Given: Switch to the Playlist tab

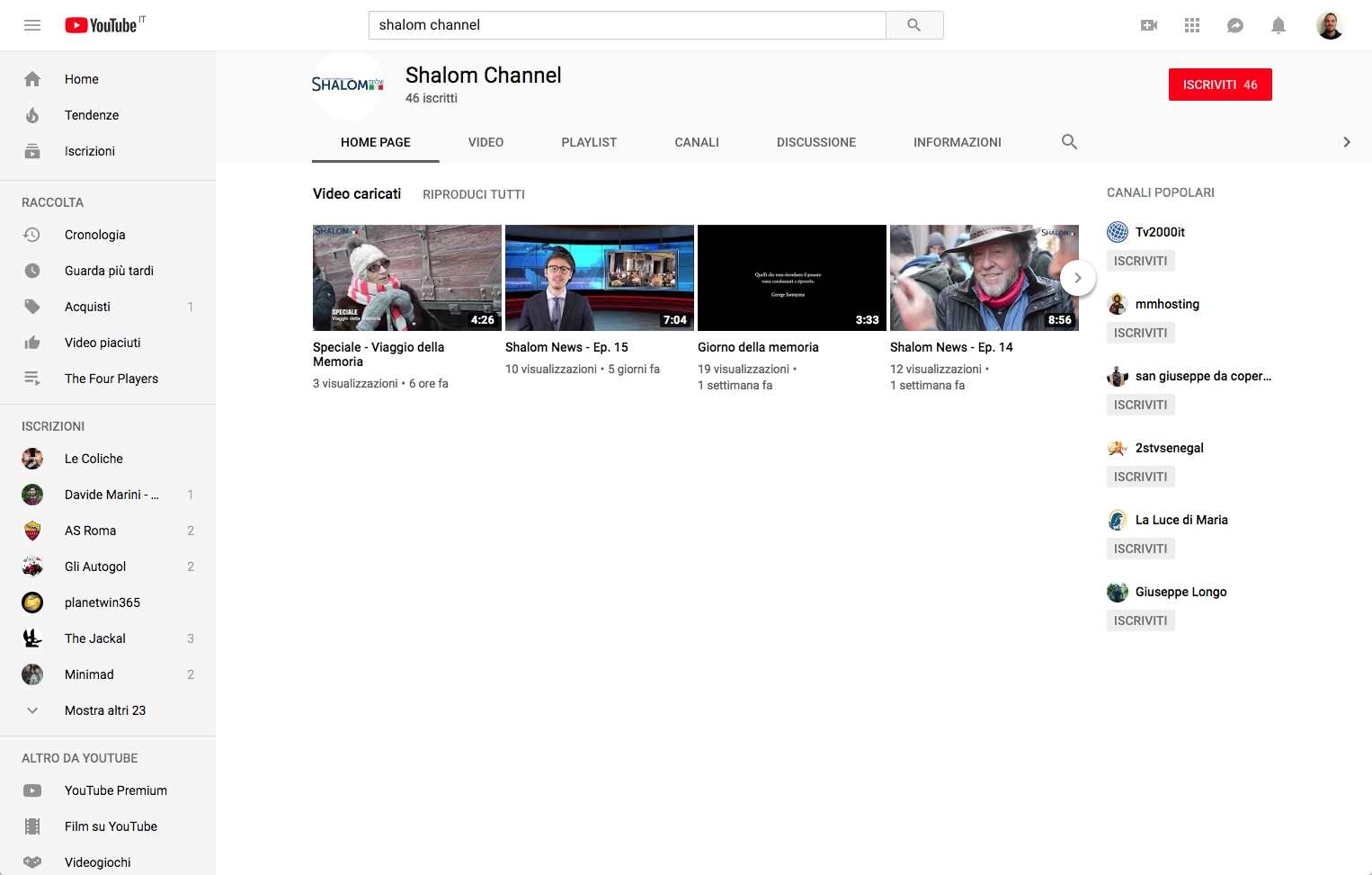Looking at the screenshot, I should [589, 142].
